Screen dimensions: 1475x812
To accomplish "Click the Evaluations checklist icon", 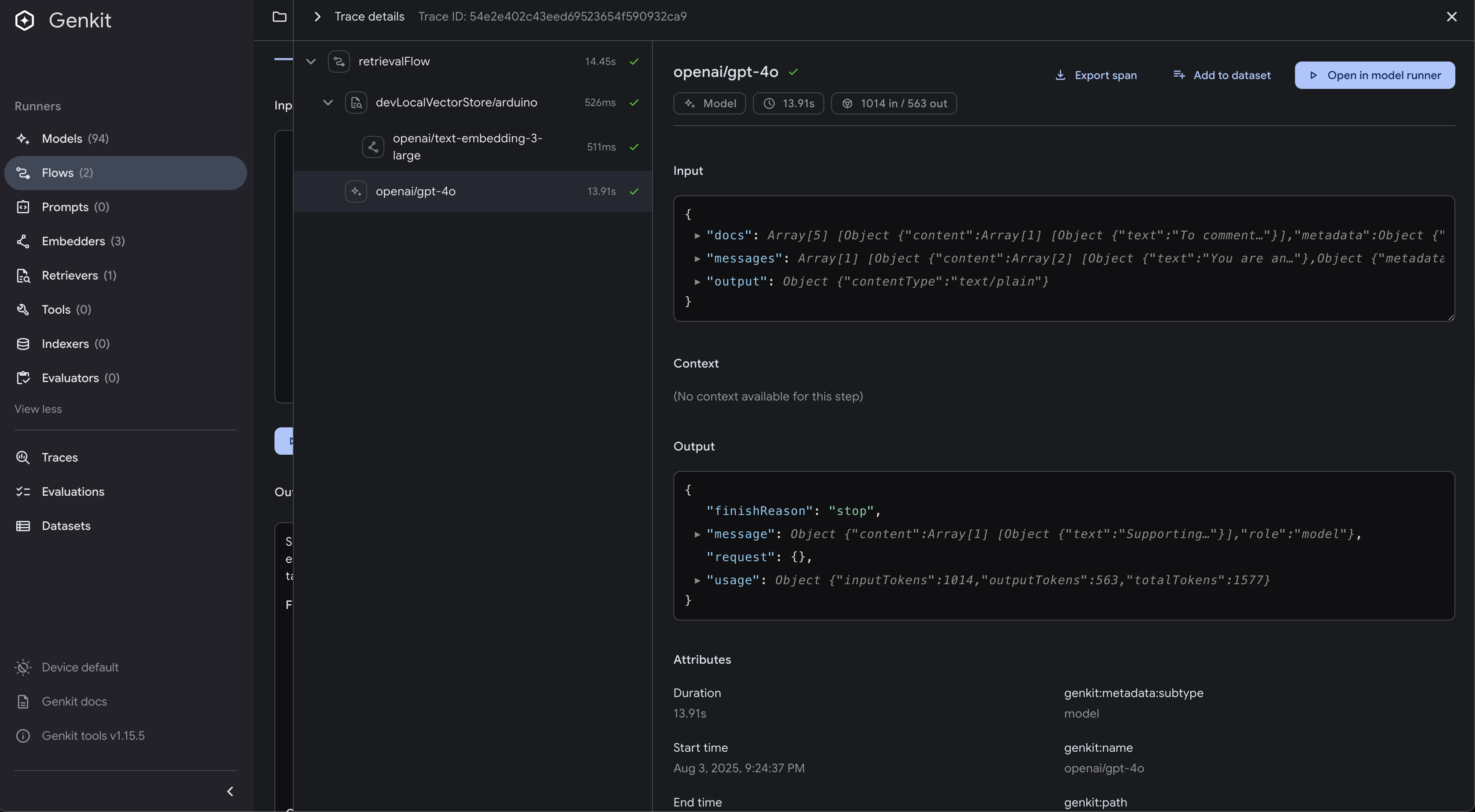I will click(x=23, y=491).
